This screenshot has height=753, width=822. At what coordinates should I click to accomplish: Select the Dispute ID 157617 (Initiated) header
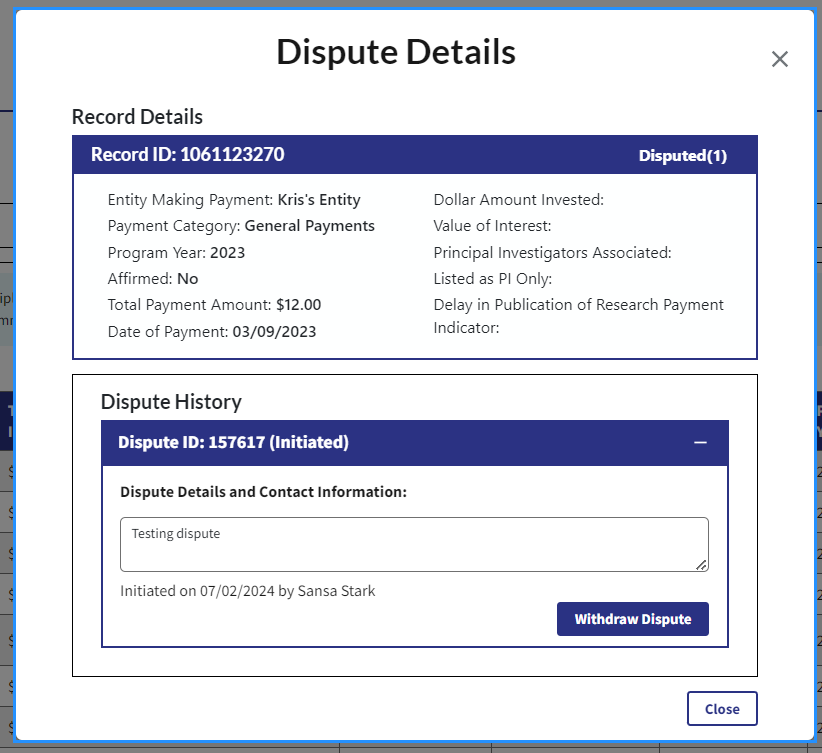[233, 442]
